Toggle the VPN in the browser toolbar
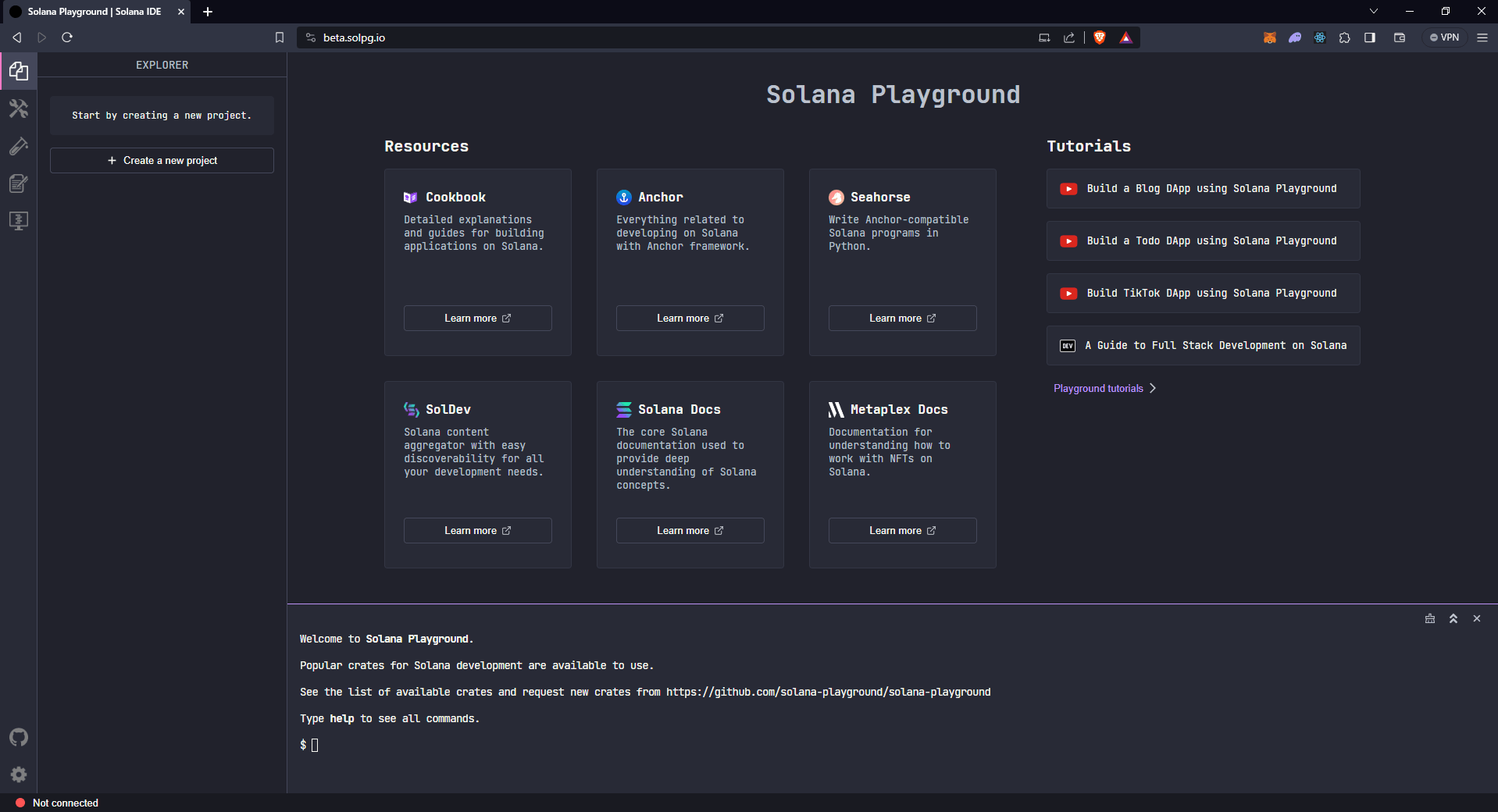Viewport: 1498px width, 812px height. tap(1446, 37)
